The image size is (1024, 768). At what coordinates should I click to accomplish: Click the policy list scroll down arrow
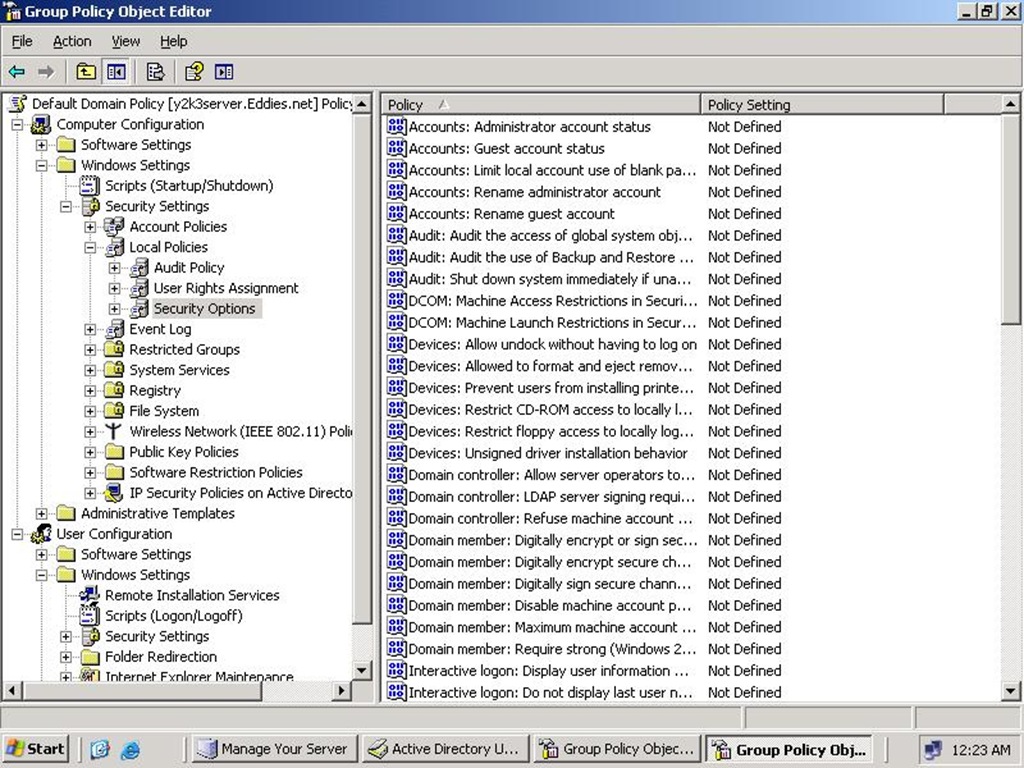1010,690
